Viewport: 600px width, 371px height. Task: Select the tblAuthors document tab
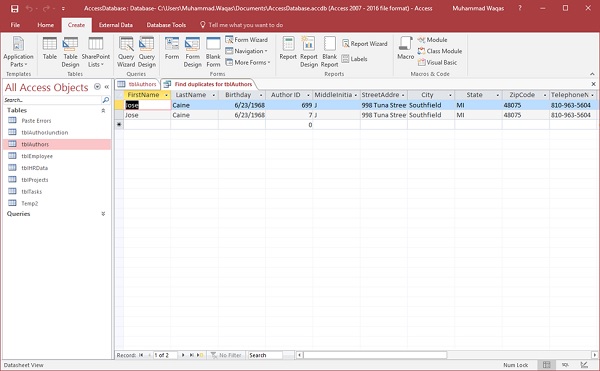point(138,84)
